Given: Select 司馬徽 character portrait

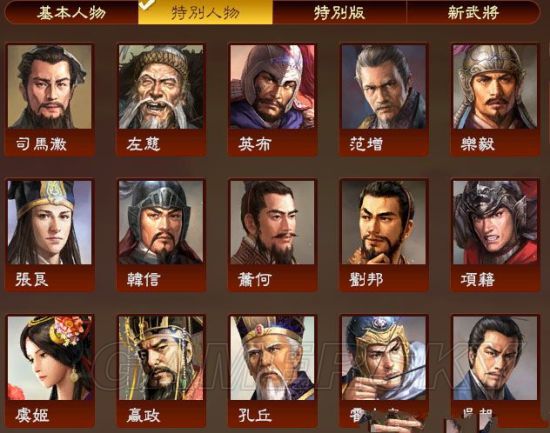Looking at the screenshot, I should tap(49, 86).
